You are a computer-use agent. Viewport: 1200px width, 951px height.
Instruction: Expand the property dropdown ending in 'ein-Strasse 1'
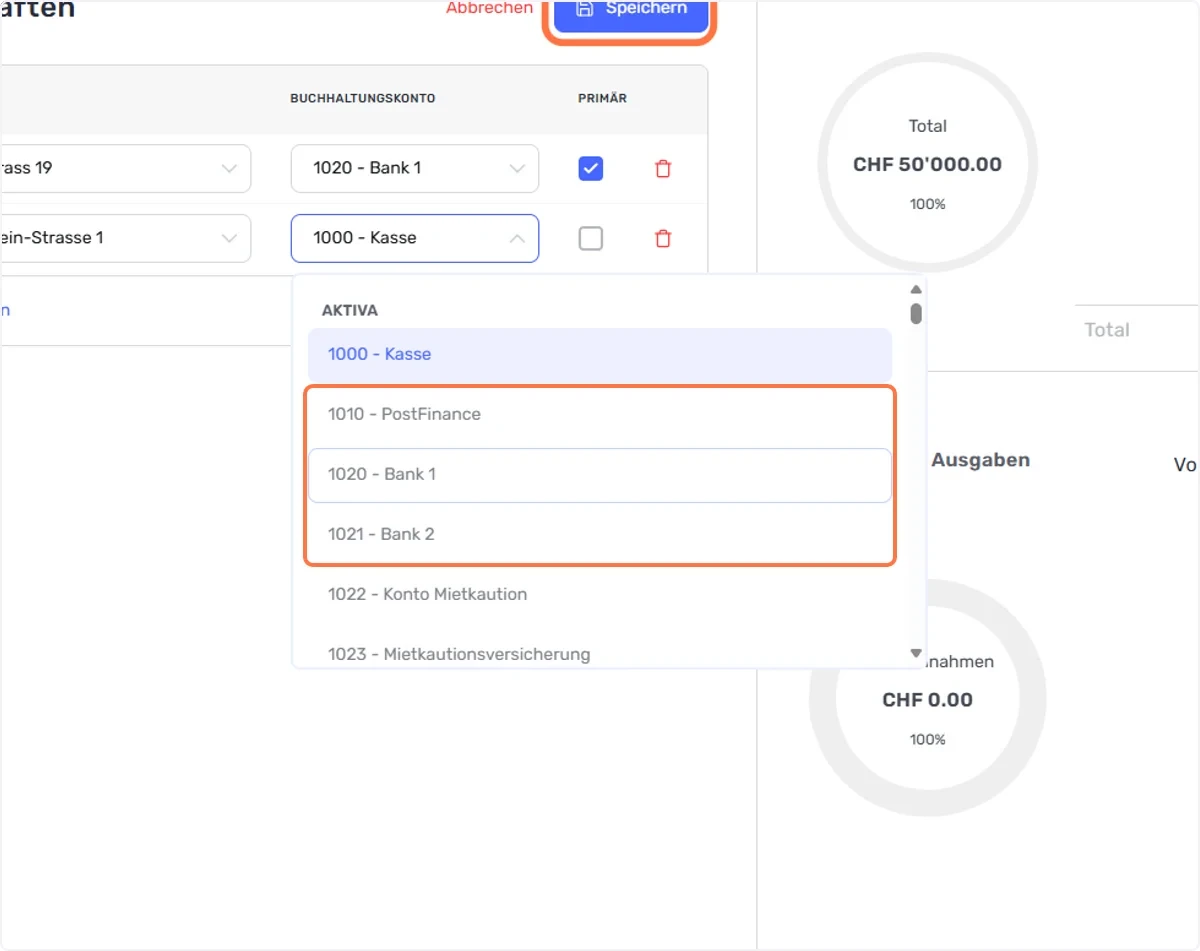point(125,239)
